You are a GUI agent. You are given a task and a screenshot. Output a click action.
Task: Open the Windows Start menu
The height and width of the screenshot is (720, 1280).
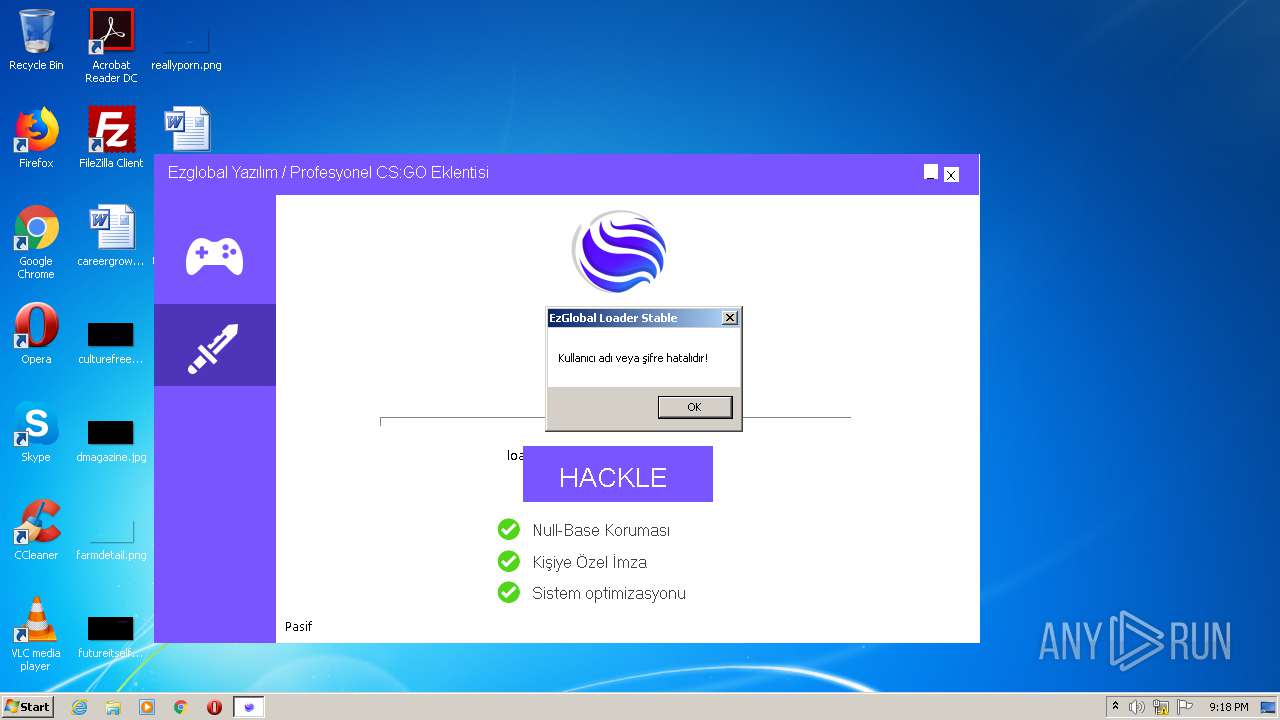(28, 707)
